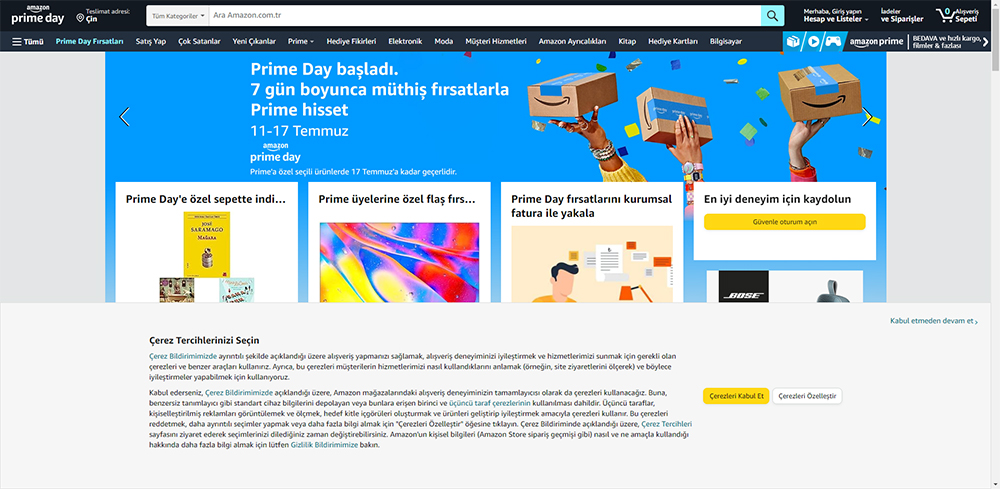Viewport: 1000px width, 489px height.
Task: Click Güvenle oturum açın button
Action: pos(784,222)
